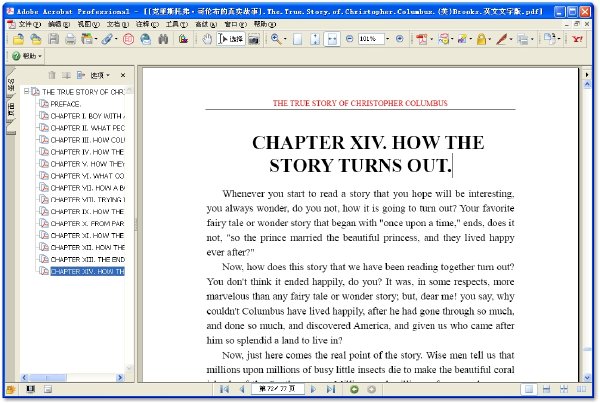
Task: Close the bookmarks navigation pane
Action: (x=123, y=75)
